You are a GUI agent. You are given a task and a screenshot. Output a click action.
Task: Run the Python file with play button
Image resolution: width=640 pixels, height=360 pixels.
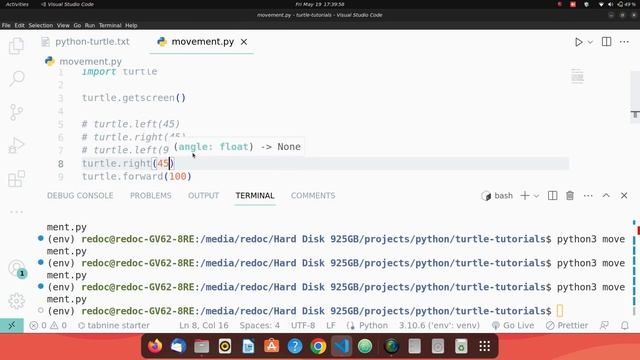[578, 42]
